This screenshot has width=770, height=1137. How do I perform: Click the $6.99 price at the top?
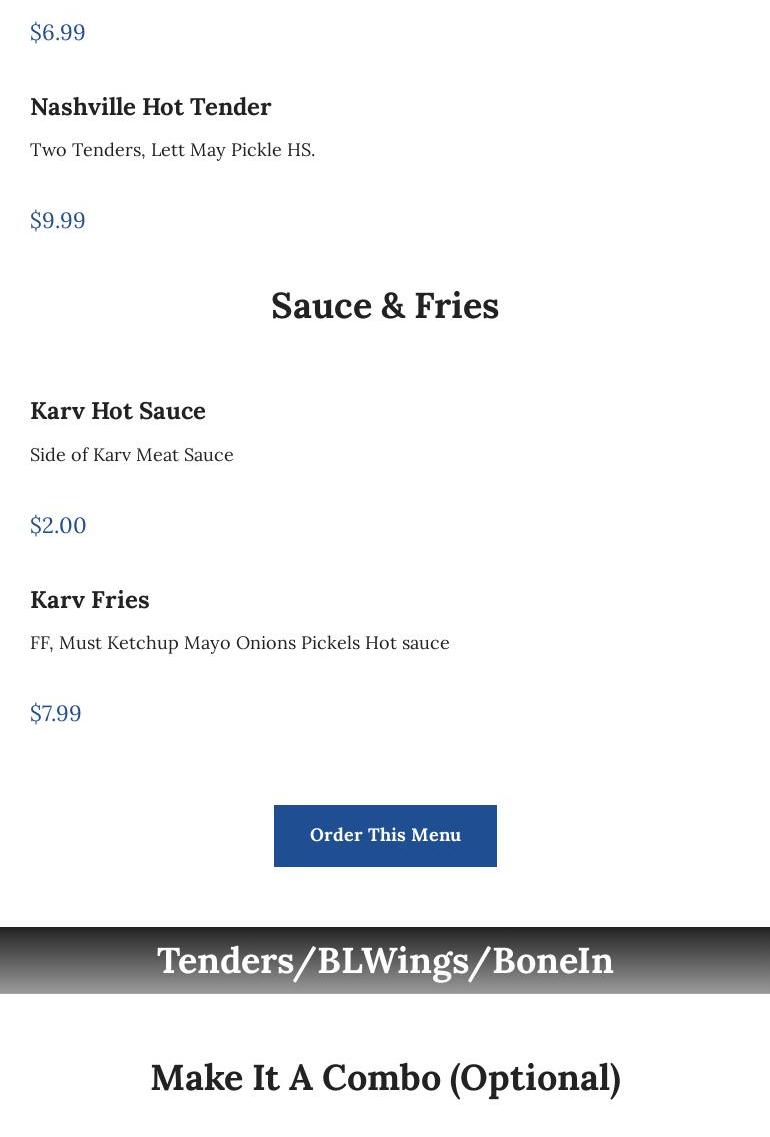(58, 33)
